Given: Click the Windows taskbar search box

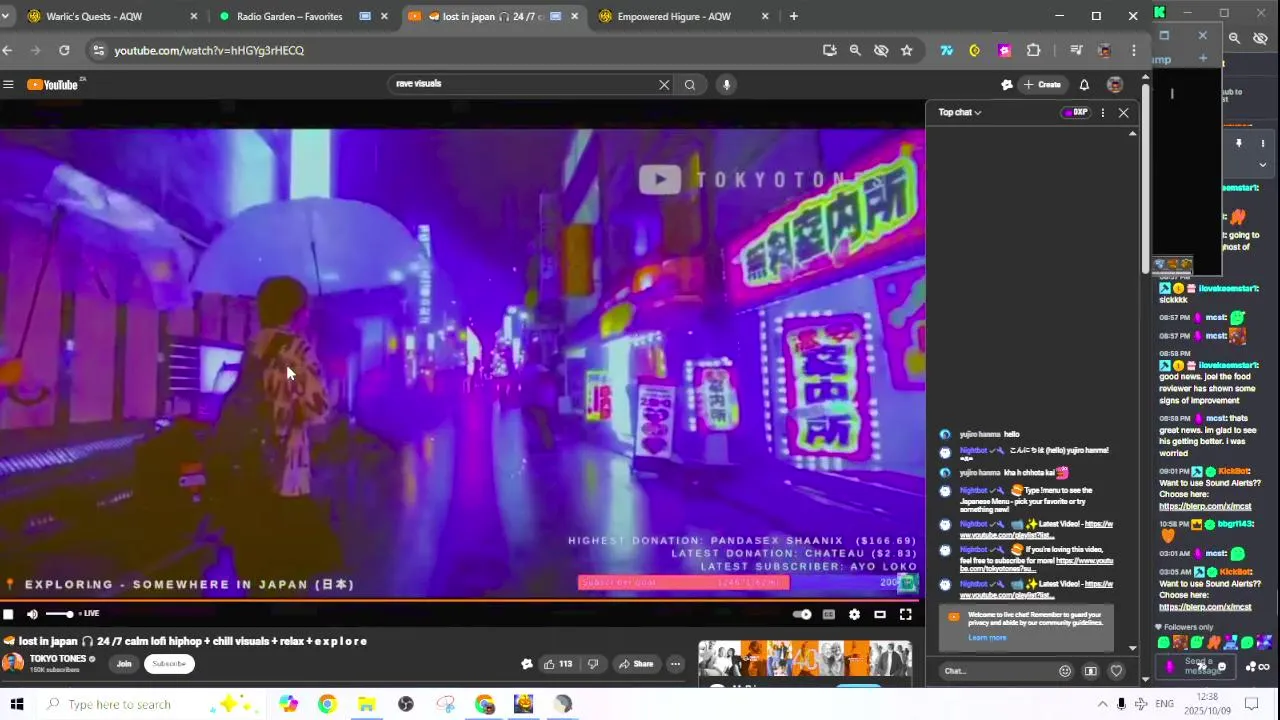Looking at the screenshot, I should click(150, 704).
